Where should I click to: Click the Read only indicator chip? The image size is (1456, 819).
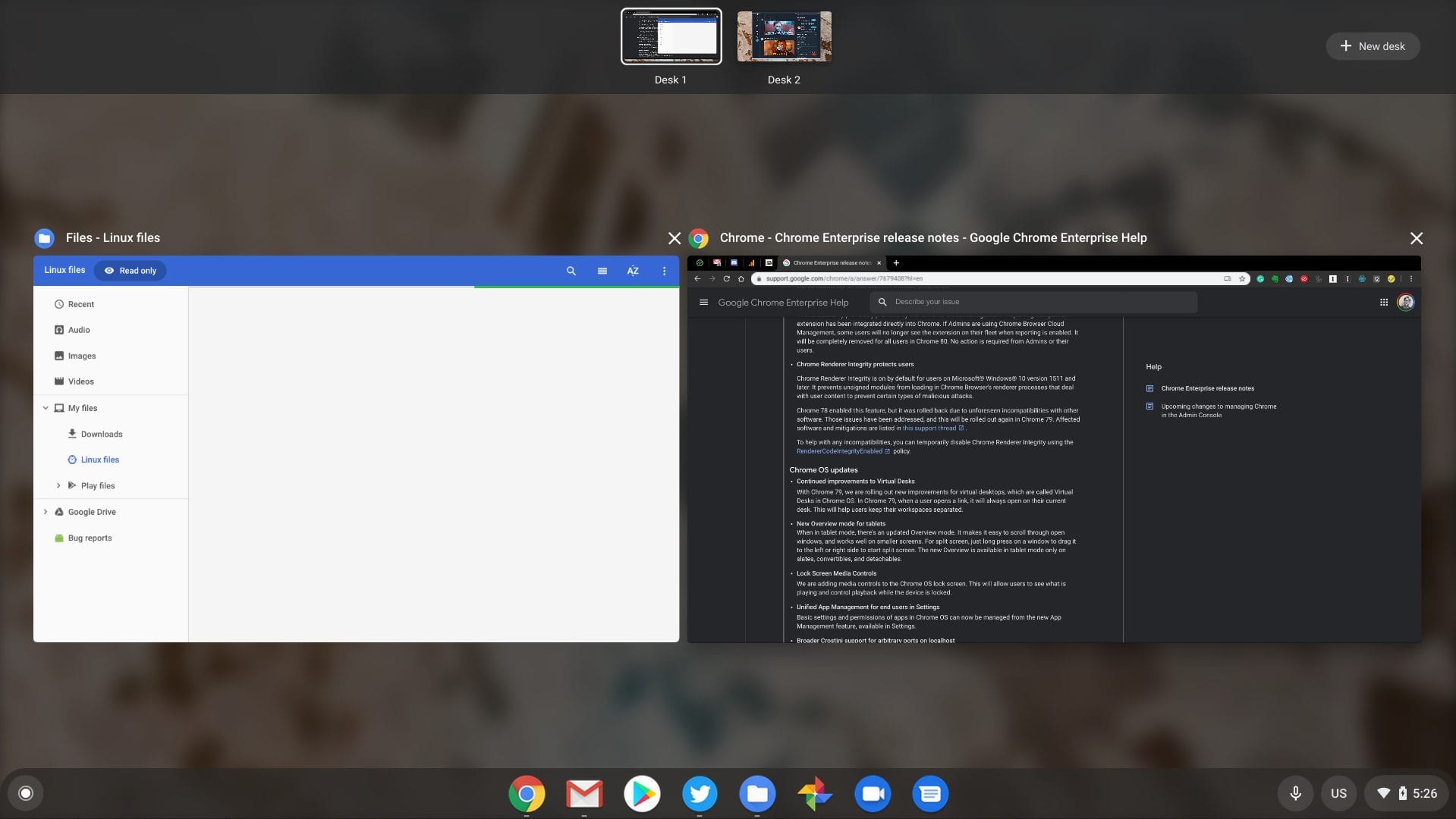[131, 271]
